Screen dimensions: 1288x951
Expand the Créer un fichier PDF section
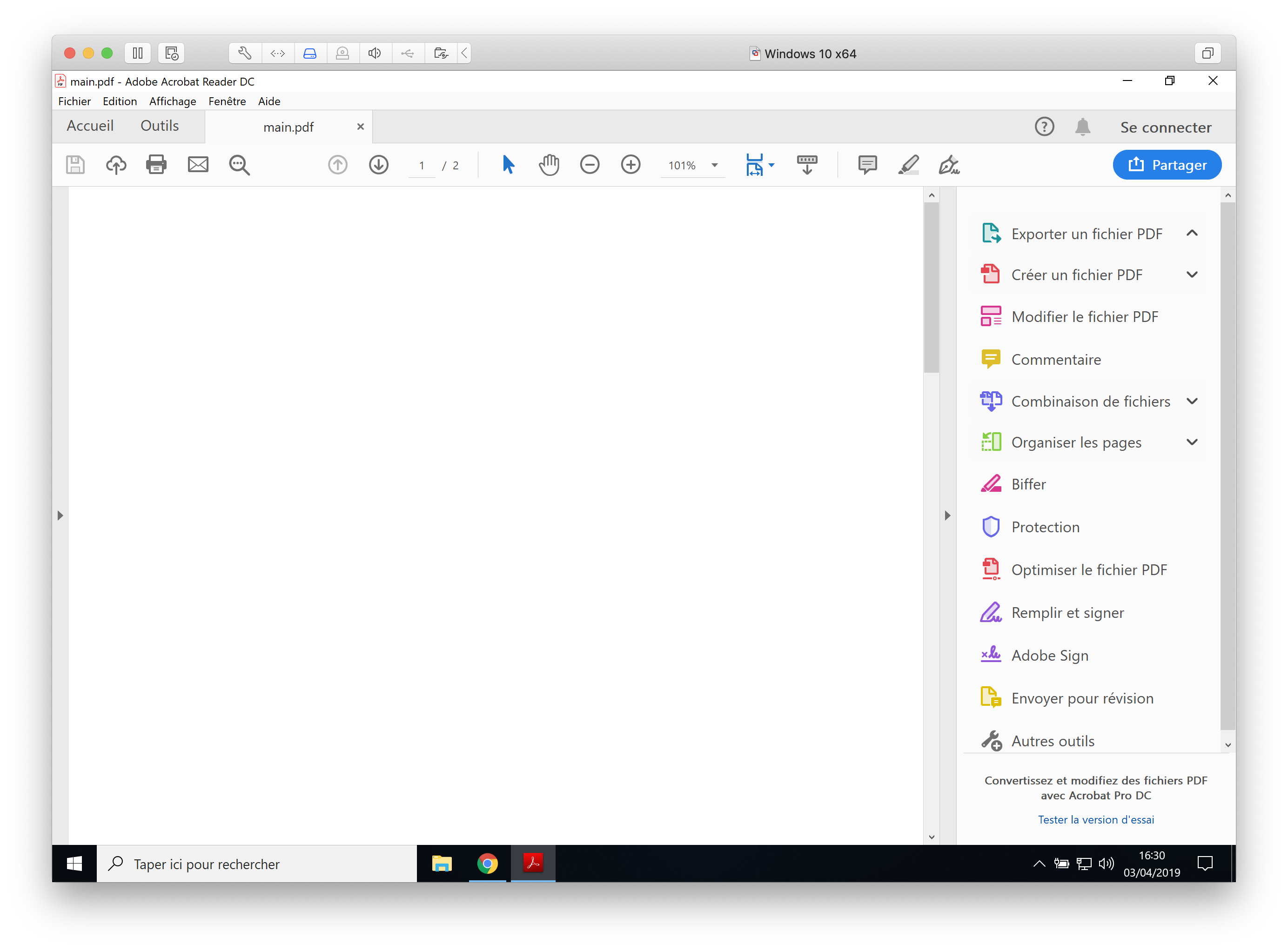1192,274
